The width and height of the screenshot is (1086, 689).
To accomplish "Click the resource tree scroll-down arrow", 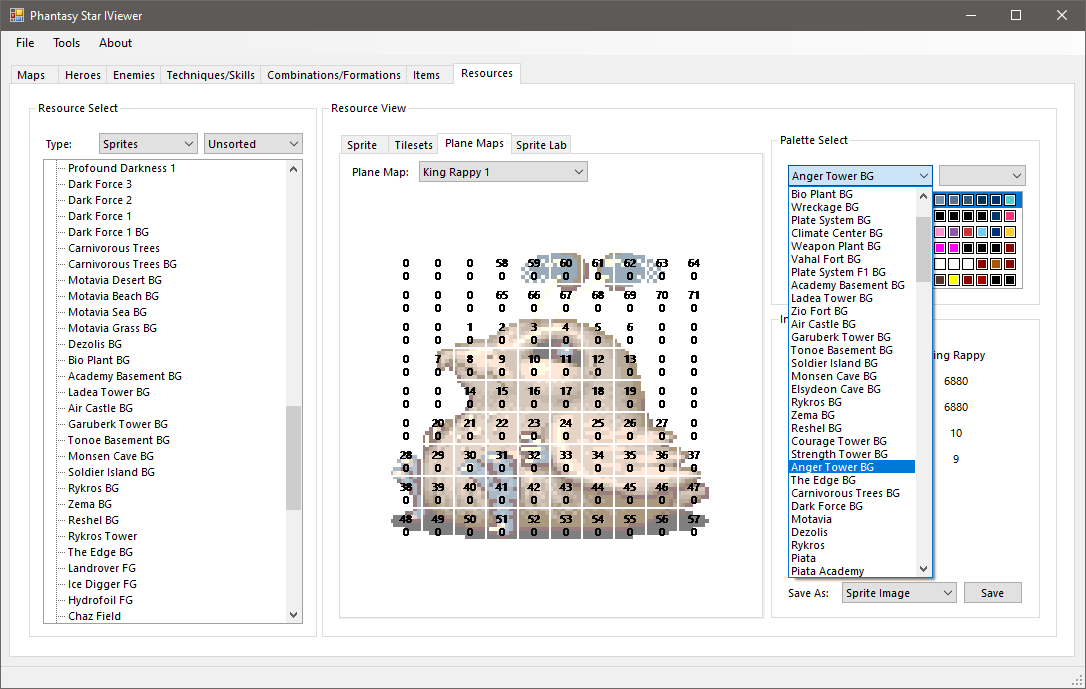I will coord(294,615).
